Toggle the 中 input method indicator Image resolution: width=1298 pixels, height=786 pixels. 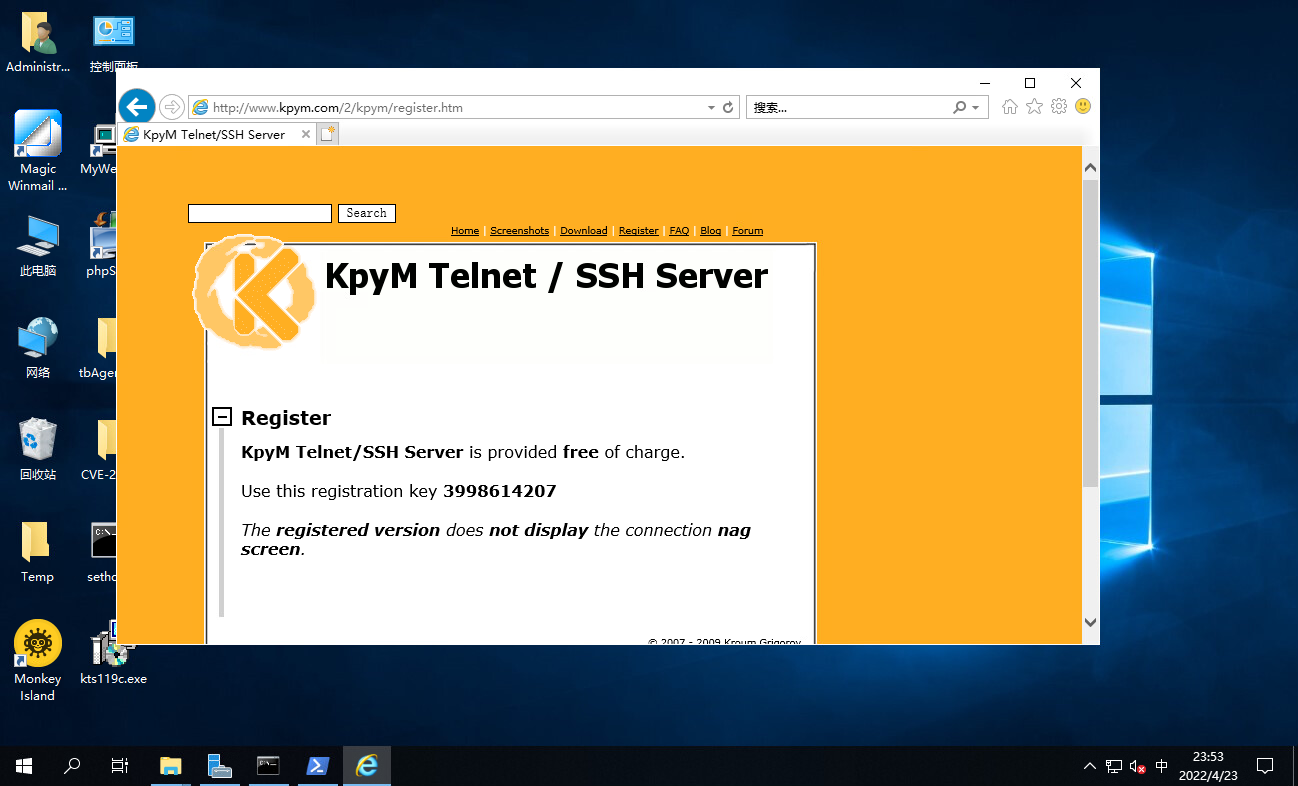pos(1161,766)
